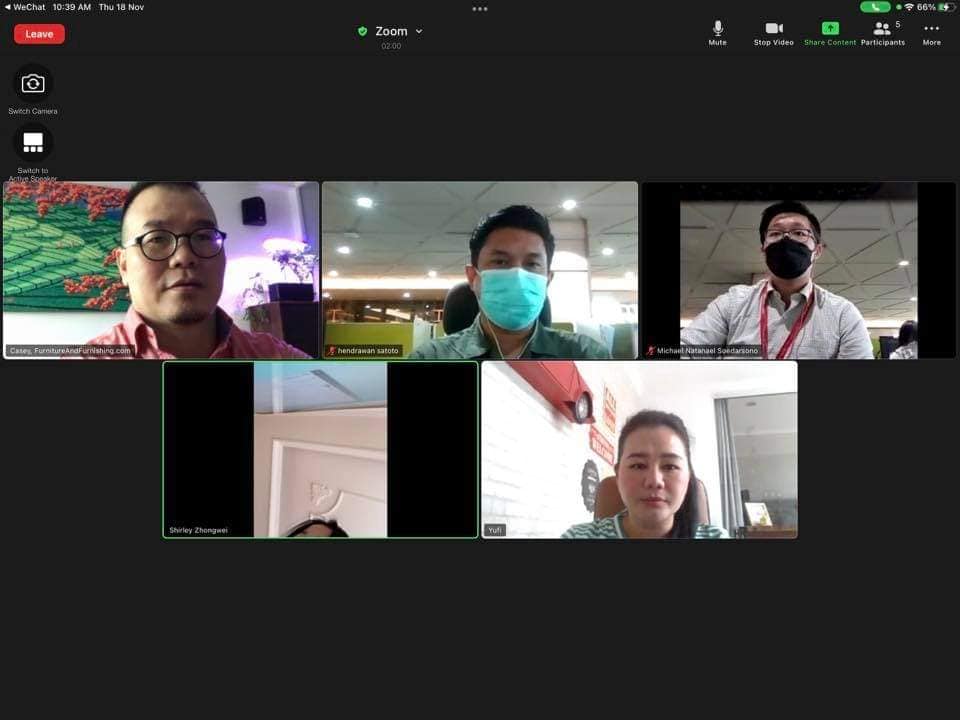
Task: Return to WeChat via back link
Action: coord(26,7)
